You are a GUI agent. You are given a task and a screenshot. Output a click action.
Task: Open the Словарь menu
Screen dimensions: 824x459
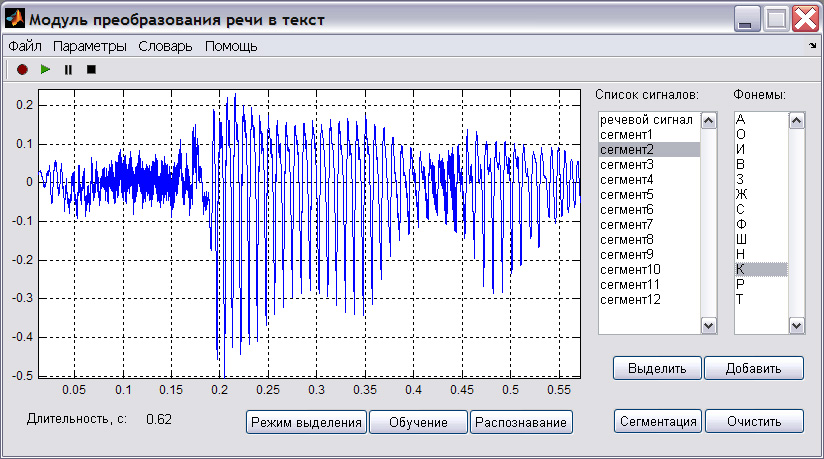(166, 46)
